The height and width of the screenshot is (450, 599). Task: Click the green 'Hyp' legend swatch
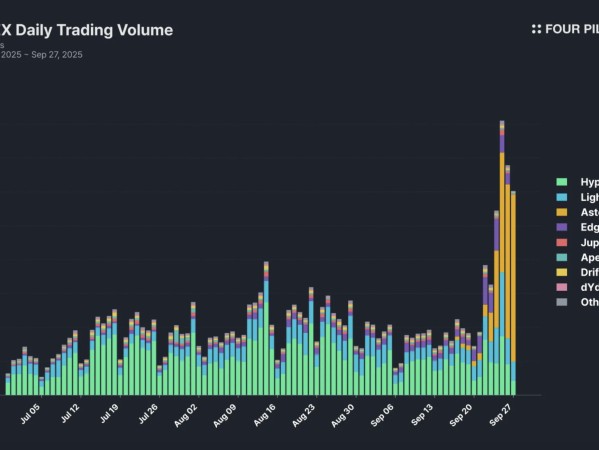tap(562, 182)
